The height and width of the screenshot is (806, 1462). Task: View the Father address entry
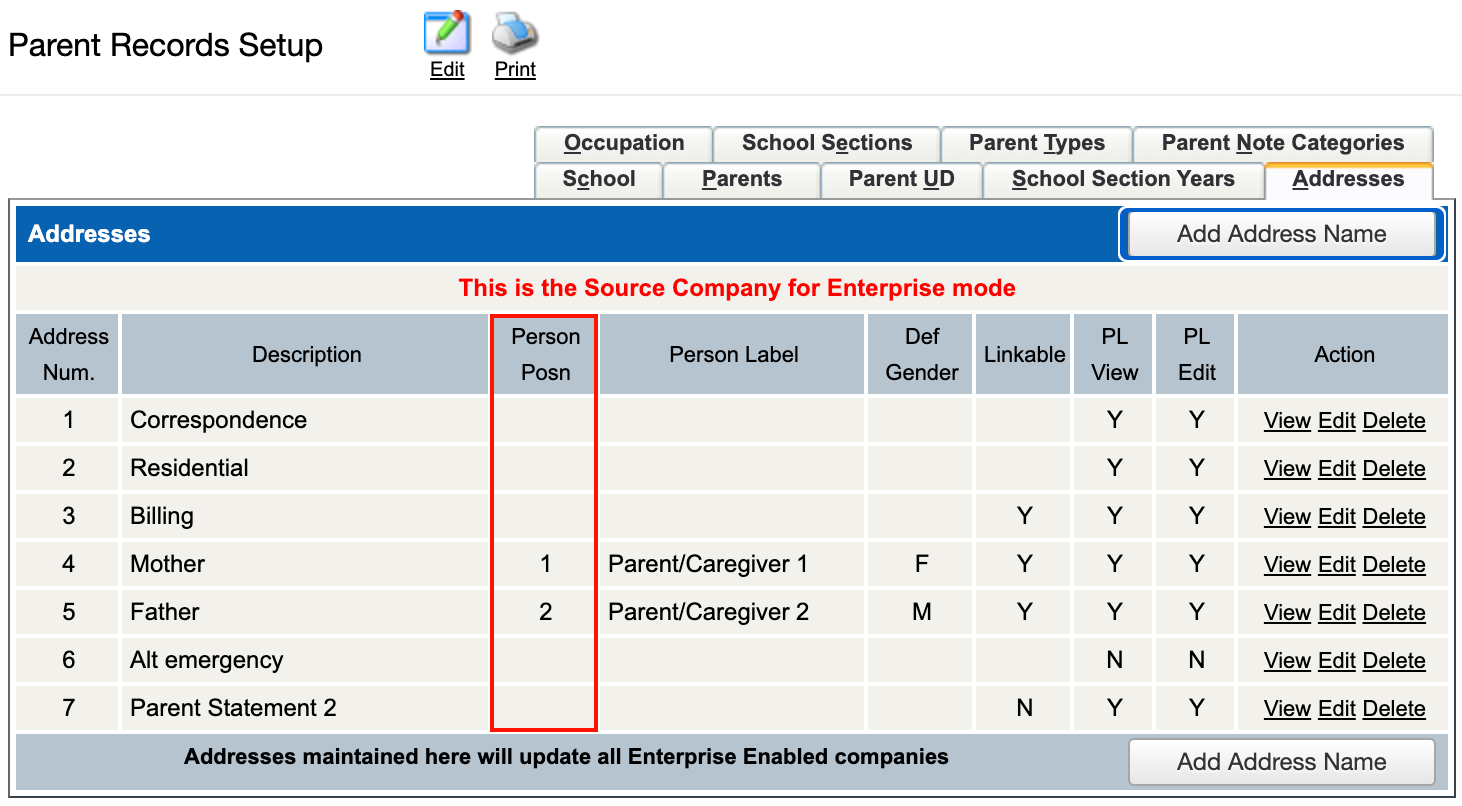coord(1287,613)
